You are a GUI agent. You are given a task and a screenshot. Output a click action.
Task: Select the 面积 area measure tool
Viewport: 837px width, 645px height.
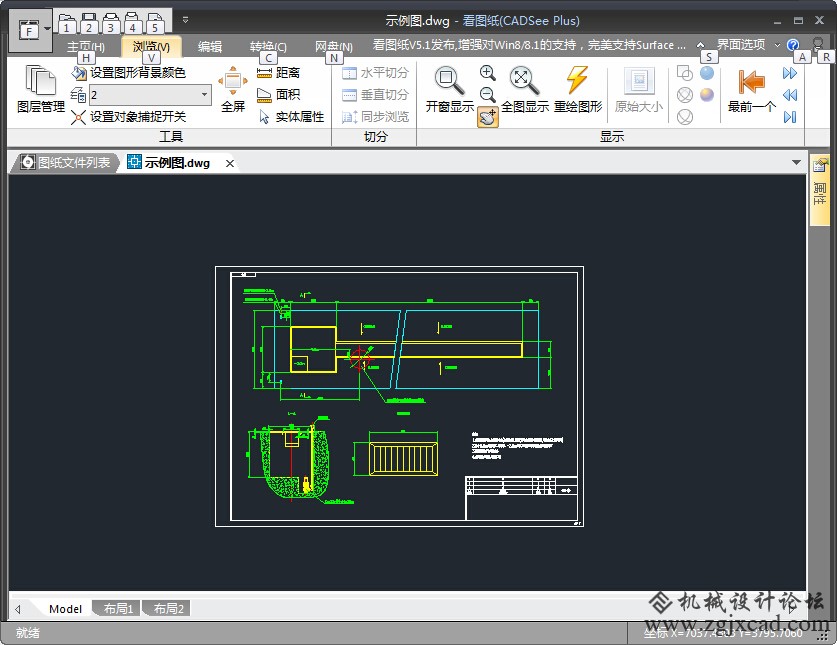tap(279, 95)
